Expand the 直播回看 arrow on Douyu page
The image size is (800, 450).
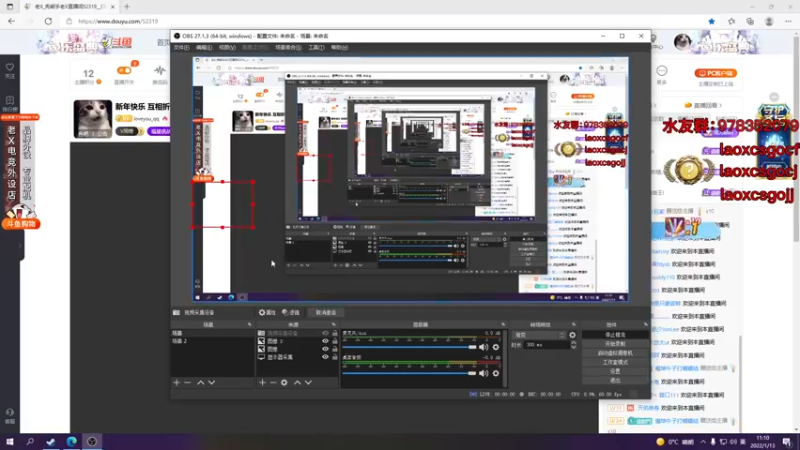coord(720,105)
